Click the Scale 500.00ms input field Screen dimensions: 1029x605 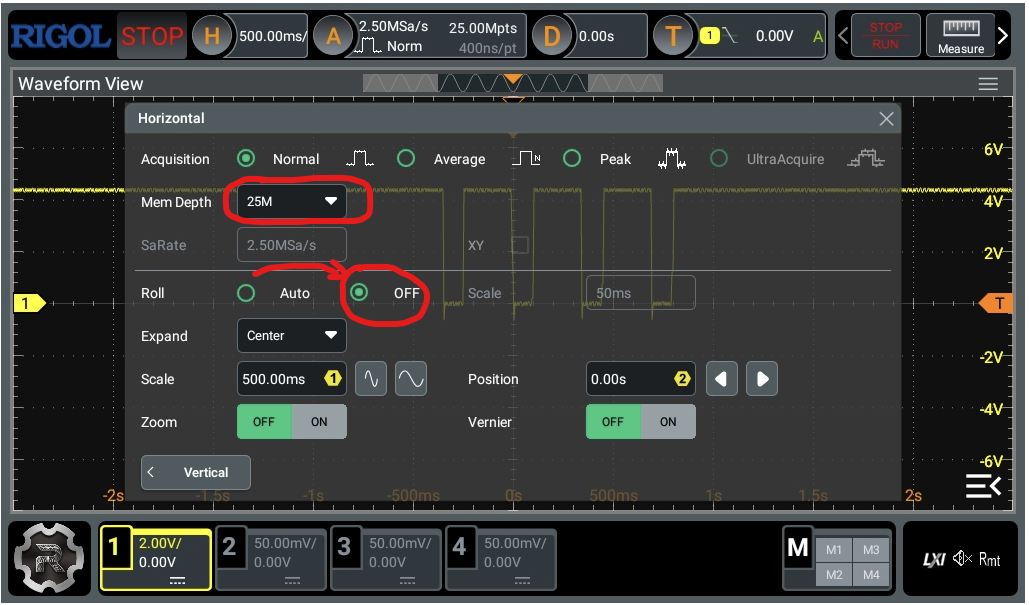pos(291,379)
